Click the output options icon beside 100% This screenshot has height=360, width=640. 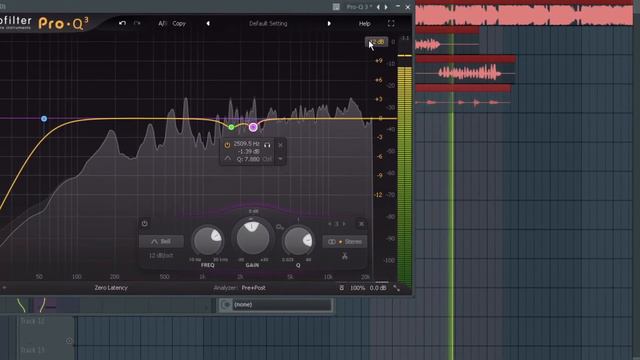coord(342,288)
